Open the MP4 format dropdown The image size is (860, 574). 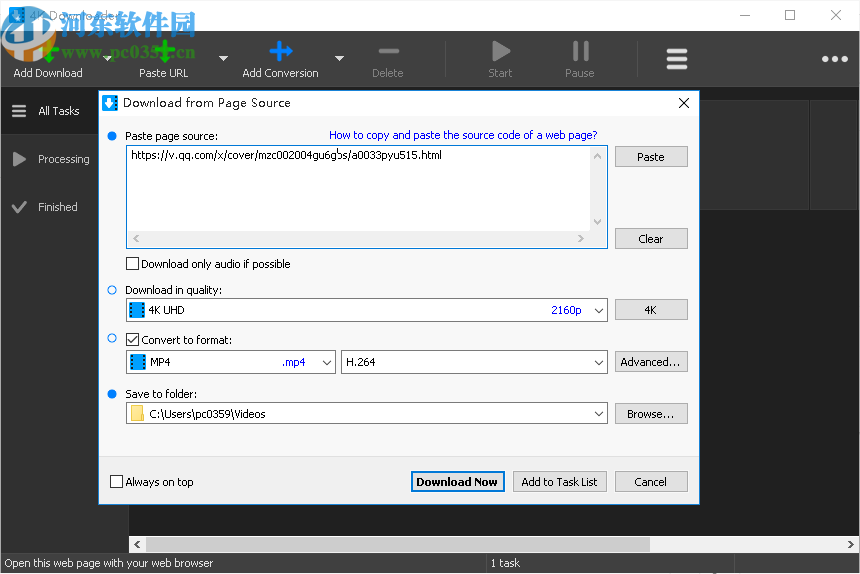[x=230, y=362]
